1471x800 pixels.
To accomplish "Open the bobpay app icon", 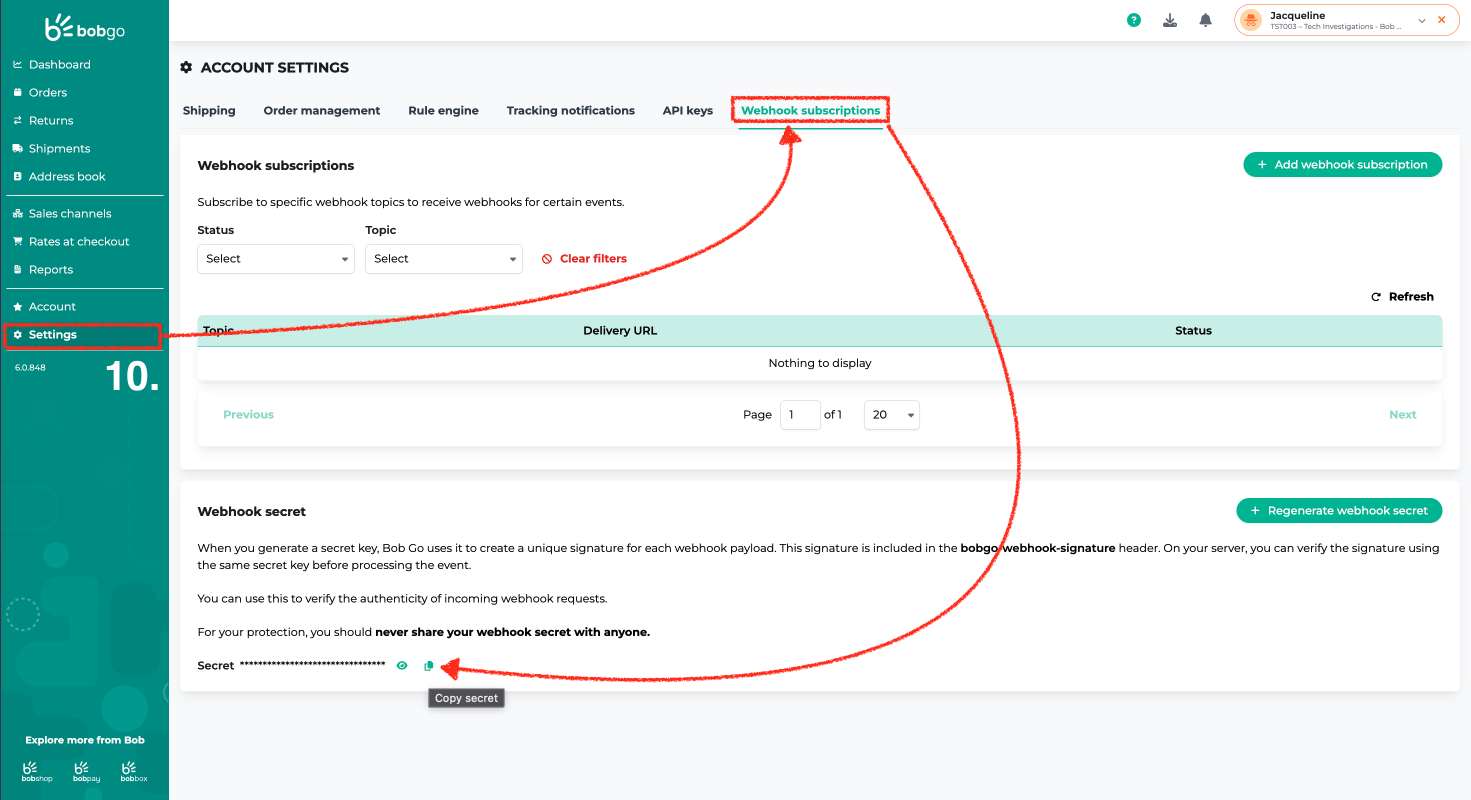I will click(87, 771).
